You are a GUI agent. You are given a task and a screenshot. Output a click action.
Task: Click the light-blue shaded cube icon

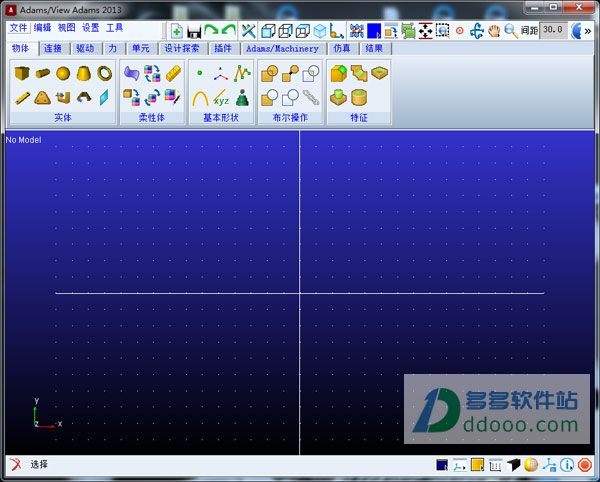(320, 31)
